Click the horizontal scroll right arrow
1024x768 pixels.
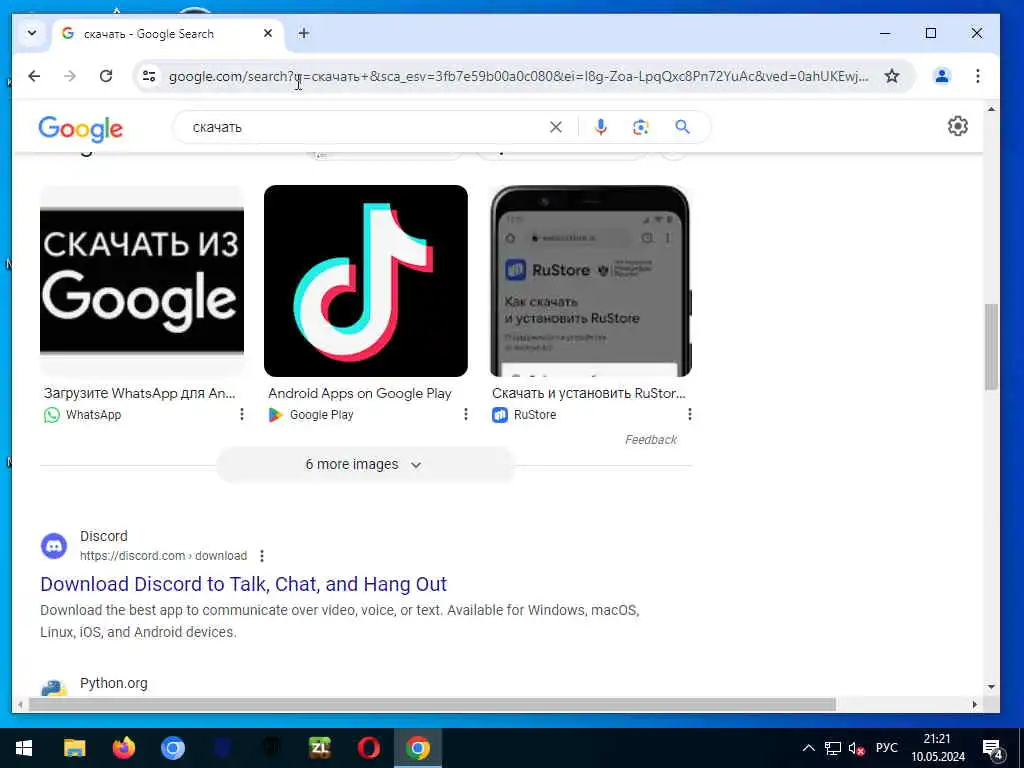(x=974, y=705)
